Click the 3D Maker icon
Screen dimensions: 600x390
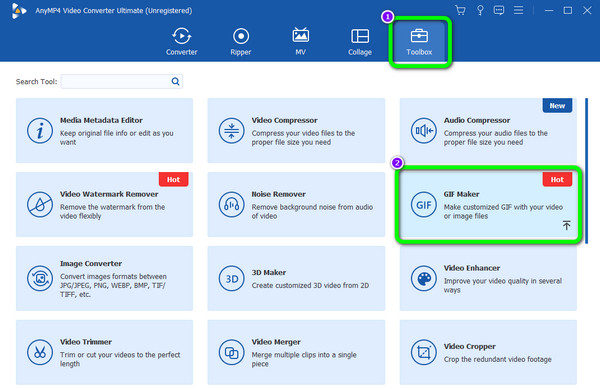tap(232, 279)
